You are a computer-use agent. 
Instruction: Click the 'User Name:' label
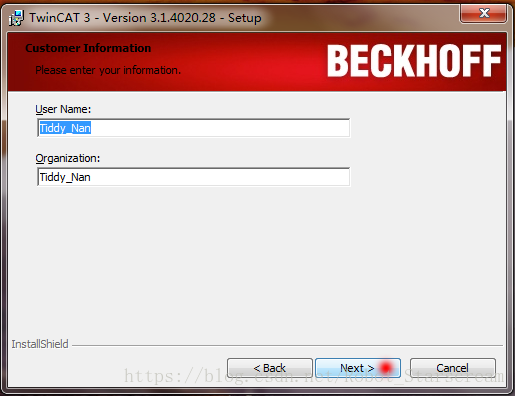[63, 109]
